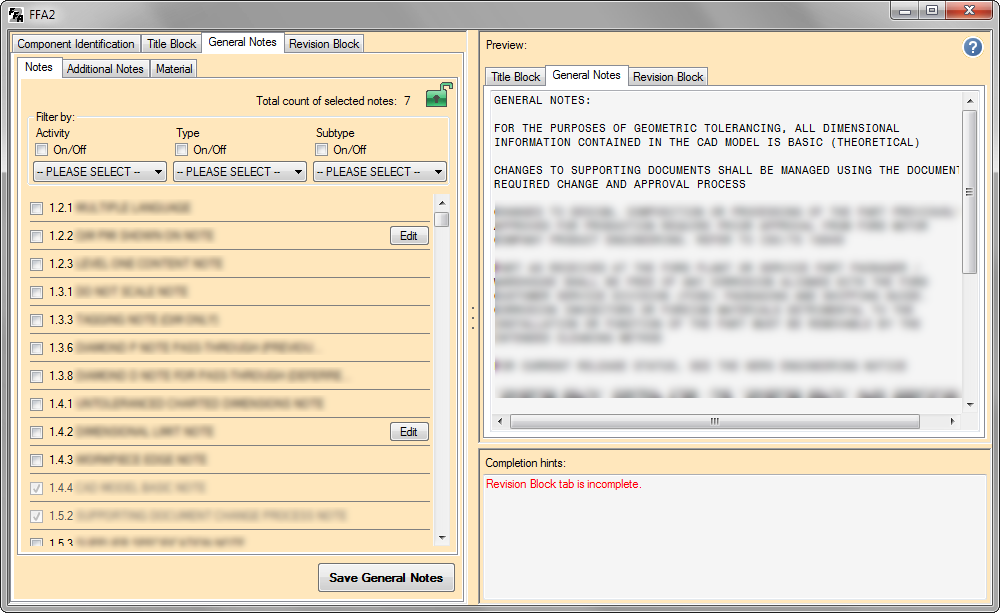Expand the Type PLEASE SELECT dropdown
This screenshot has height=613, width=1000.
pyautogui.click(x=240, y=172)
